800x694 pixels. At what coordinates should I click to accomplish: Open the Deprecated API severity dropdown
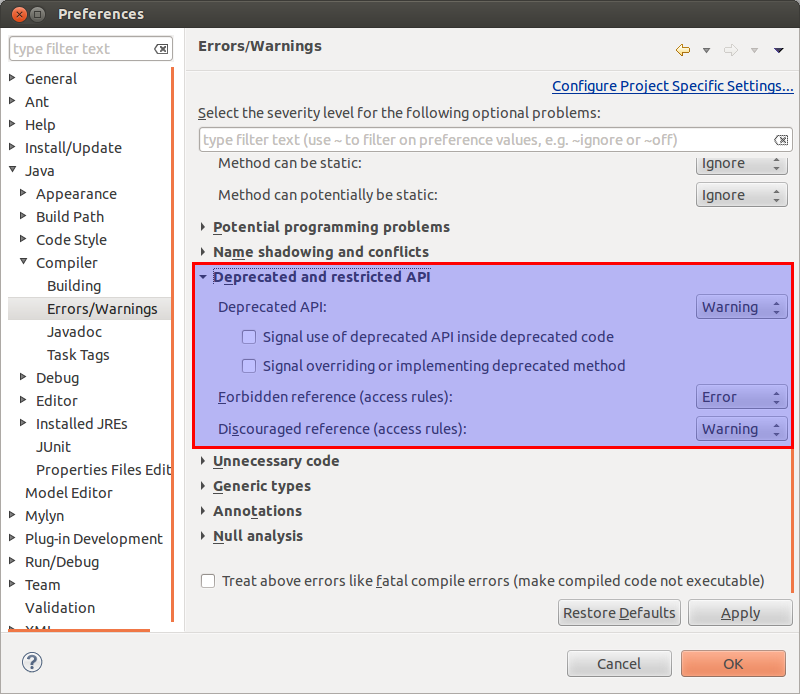point(741,307)
